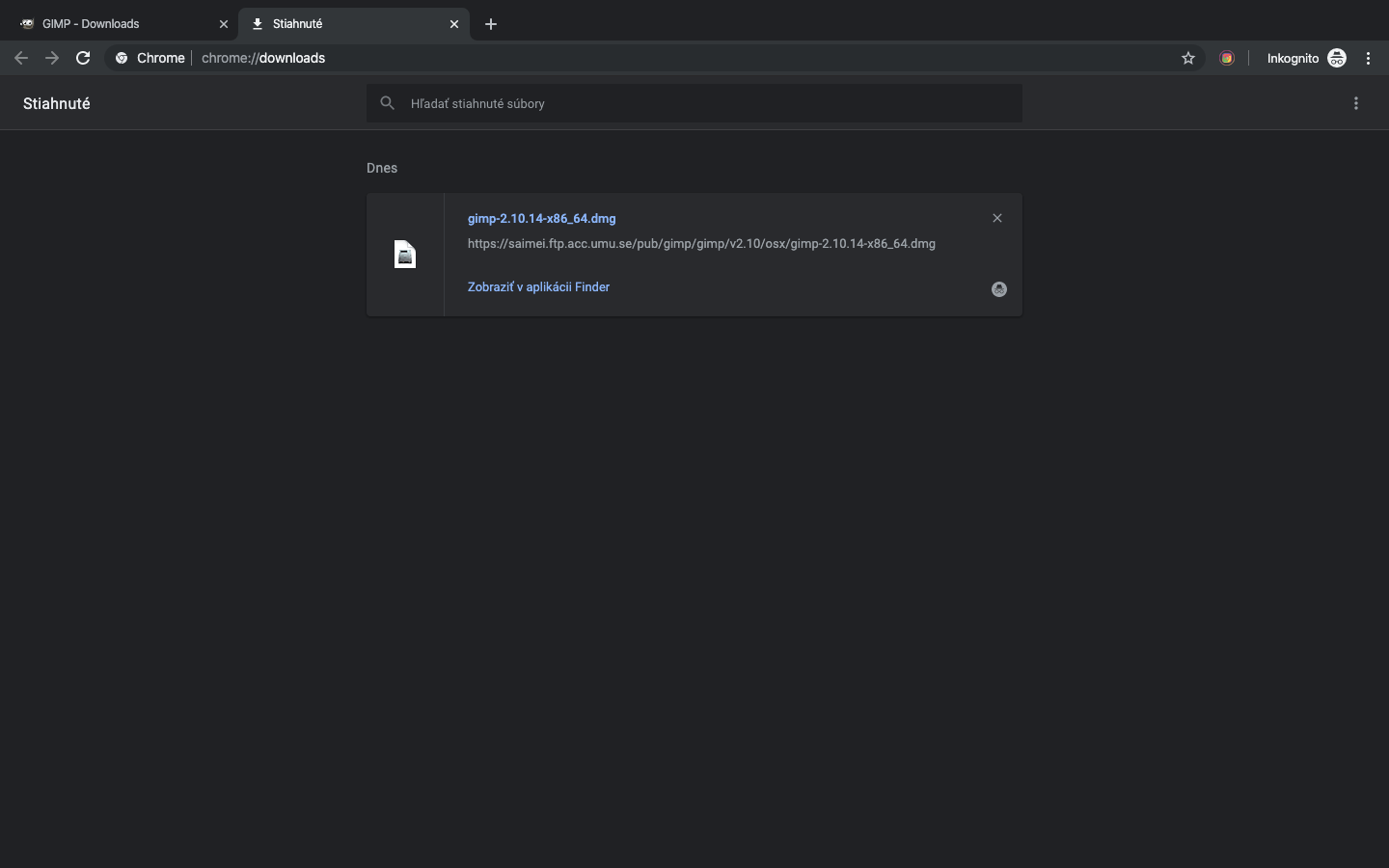Go back using the back arrow

click(21, 58)
